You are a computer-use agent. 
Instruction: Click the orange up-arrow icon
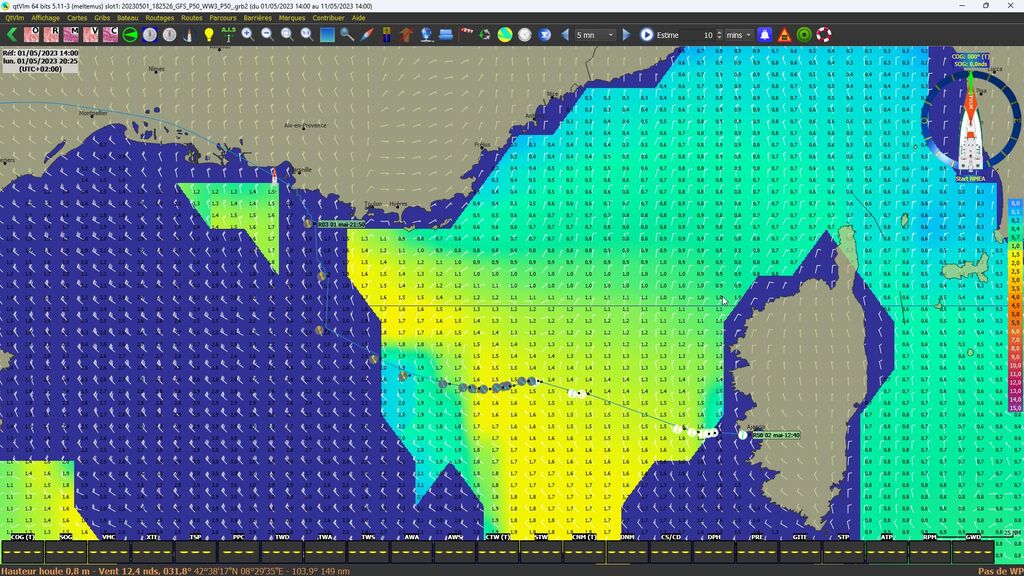pos(406,35)
